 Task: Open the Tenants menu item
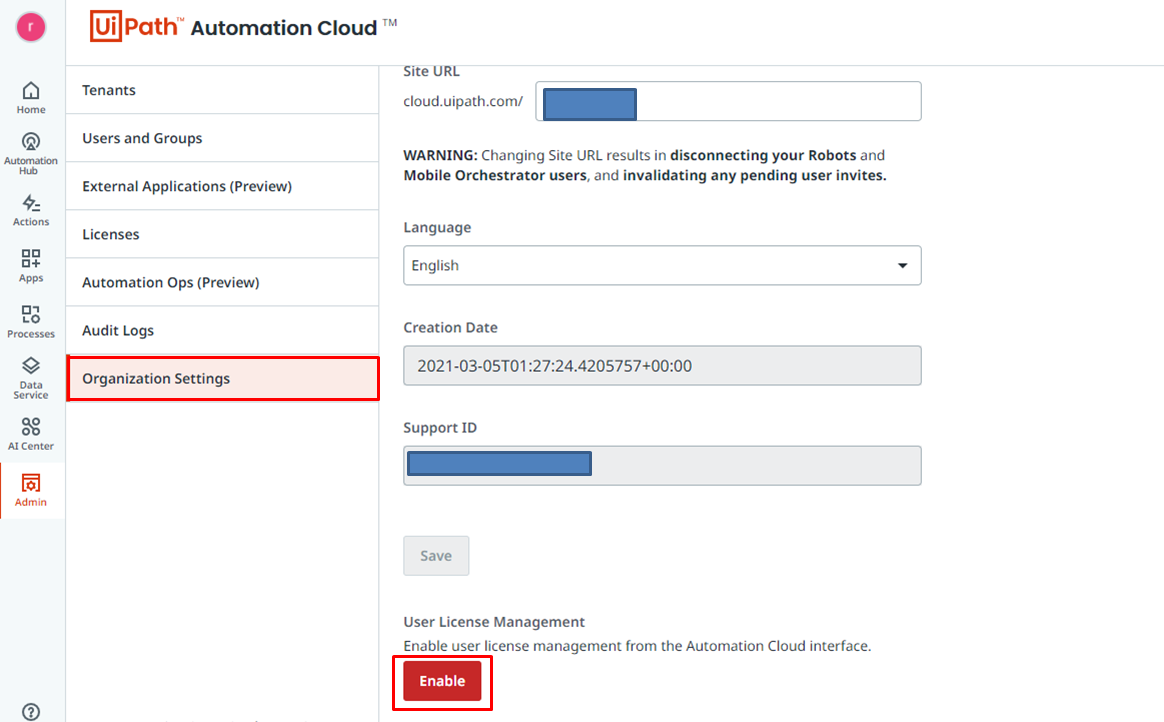(222, 90)
